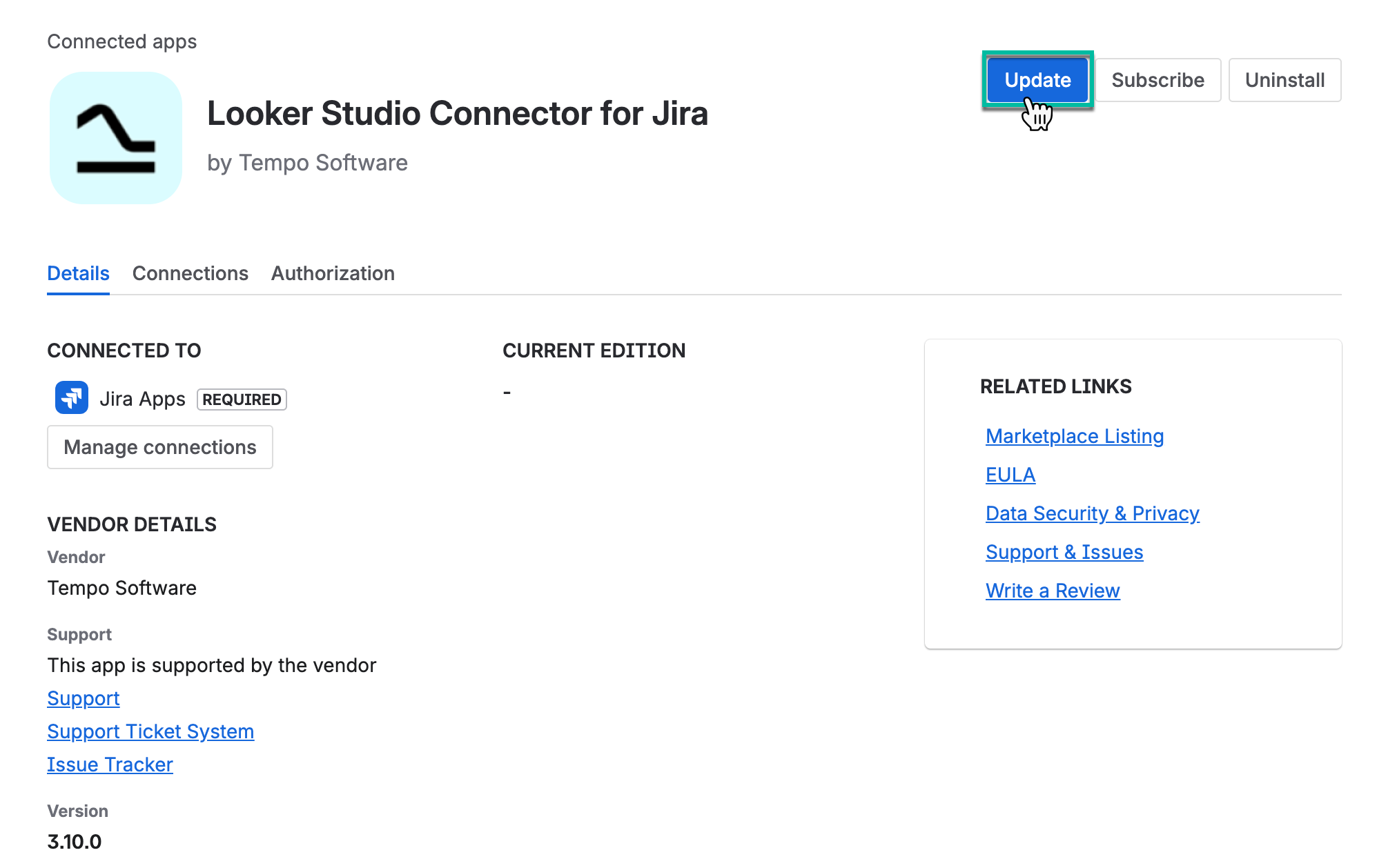Click the Subscribe button
Screen dimensions: 1397x868
click(1157, 80)
